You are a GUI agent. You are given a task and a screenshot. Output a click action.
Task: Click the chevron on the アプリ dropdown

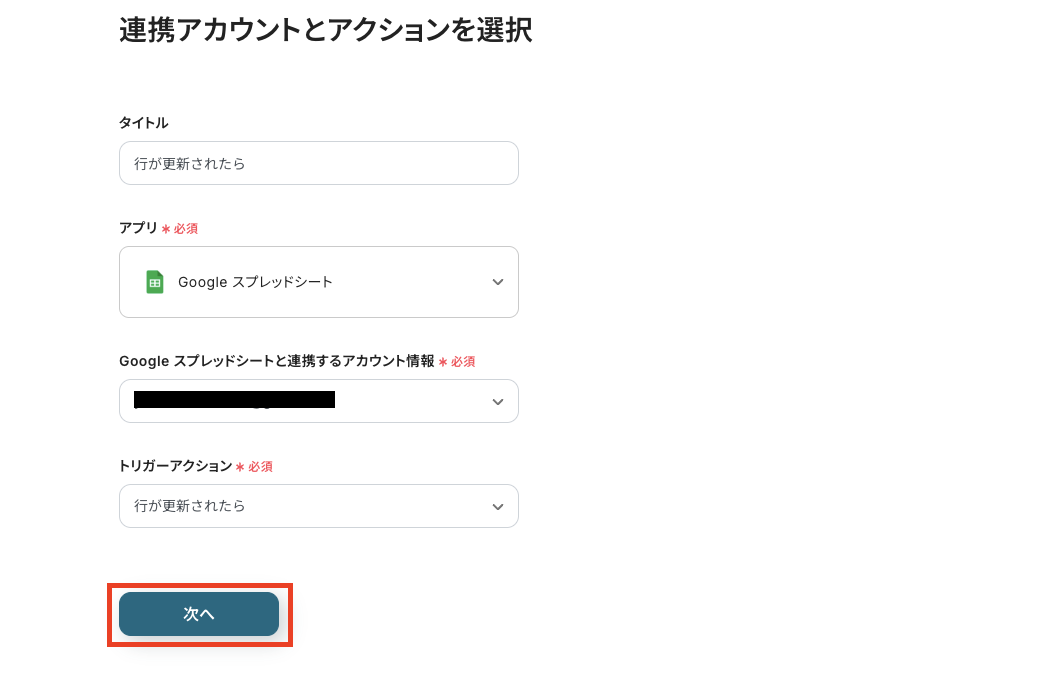[x=497, y=281]
